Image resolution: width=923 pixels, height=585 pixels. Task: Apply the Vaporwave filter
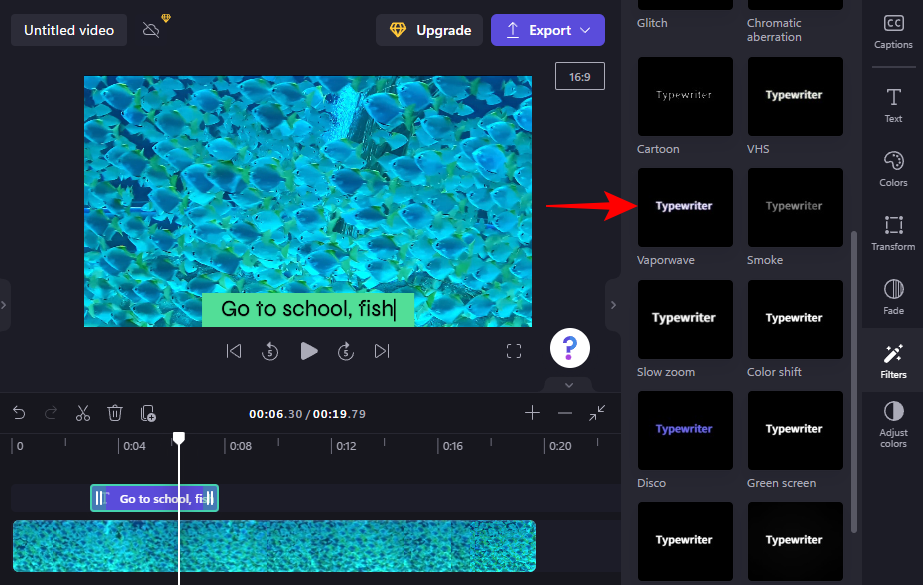[x=684, y=207]
